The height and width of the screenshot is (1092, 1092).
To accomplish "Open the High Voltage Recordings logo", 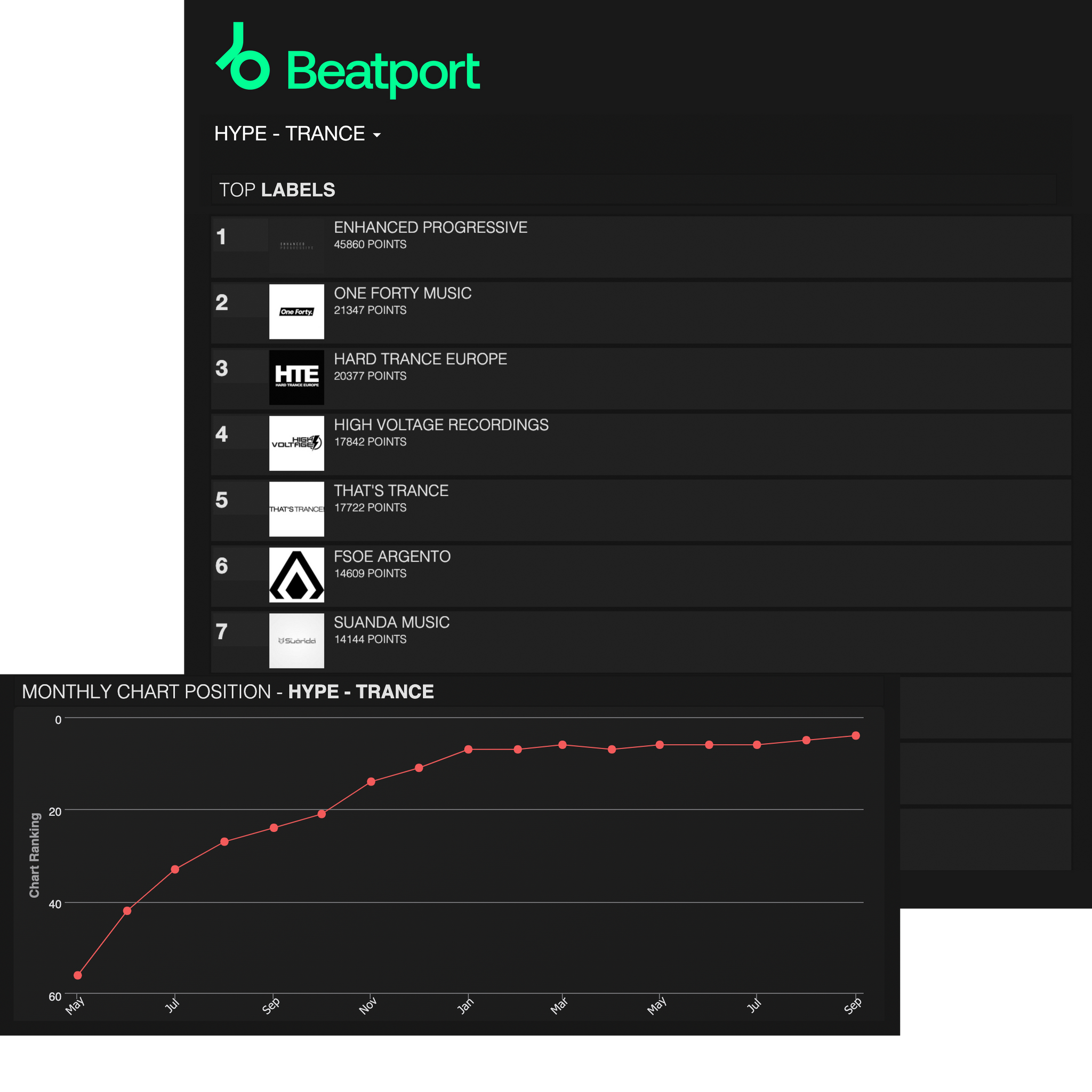I will pos(297,443).
